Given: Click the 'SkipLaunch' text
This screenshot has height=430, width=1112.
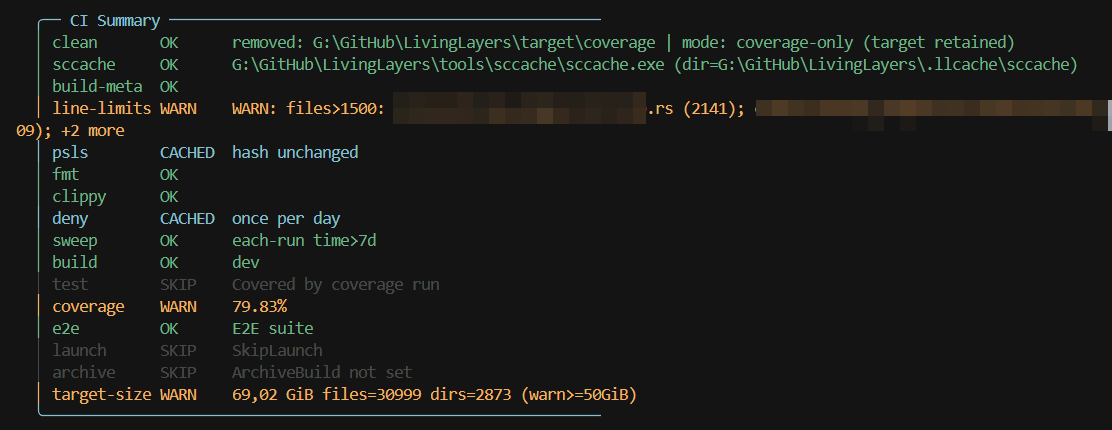Looking at the screenshot, I should click(277, 350).
